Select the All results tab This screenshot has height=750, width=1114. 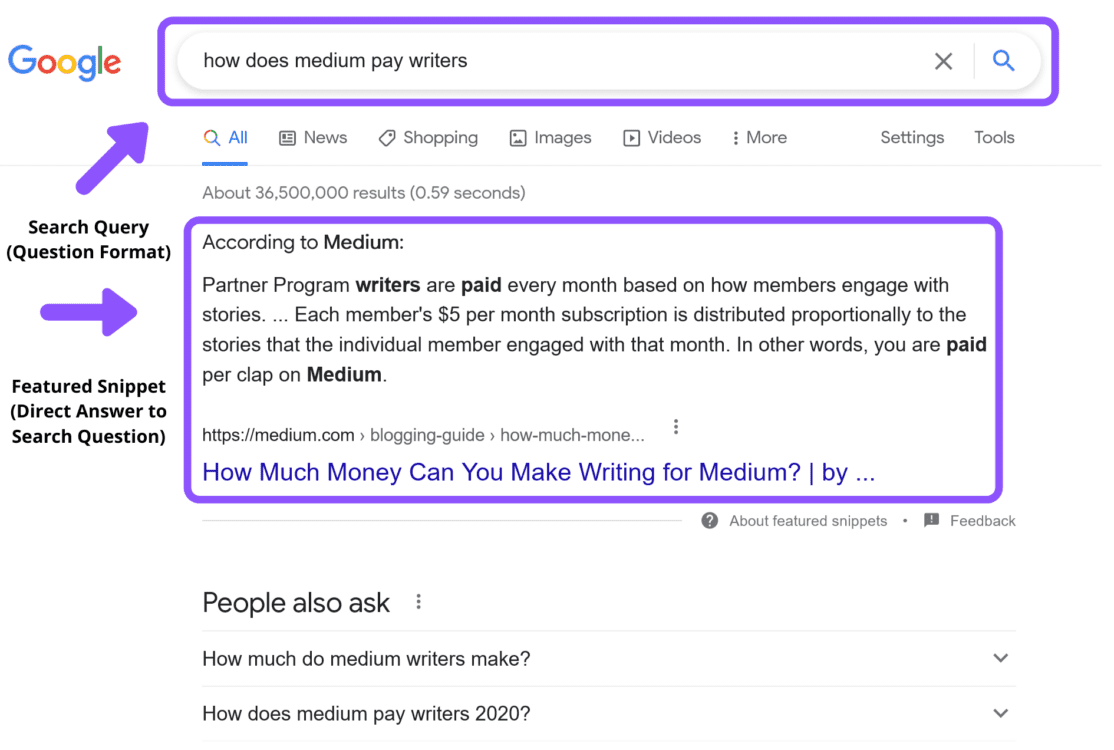point(225,138)
